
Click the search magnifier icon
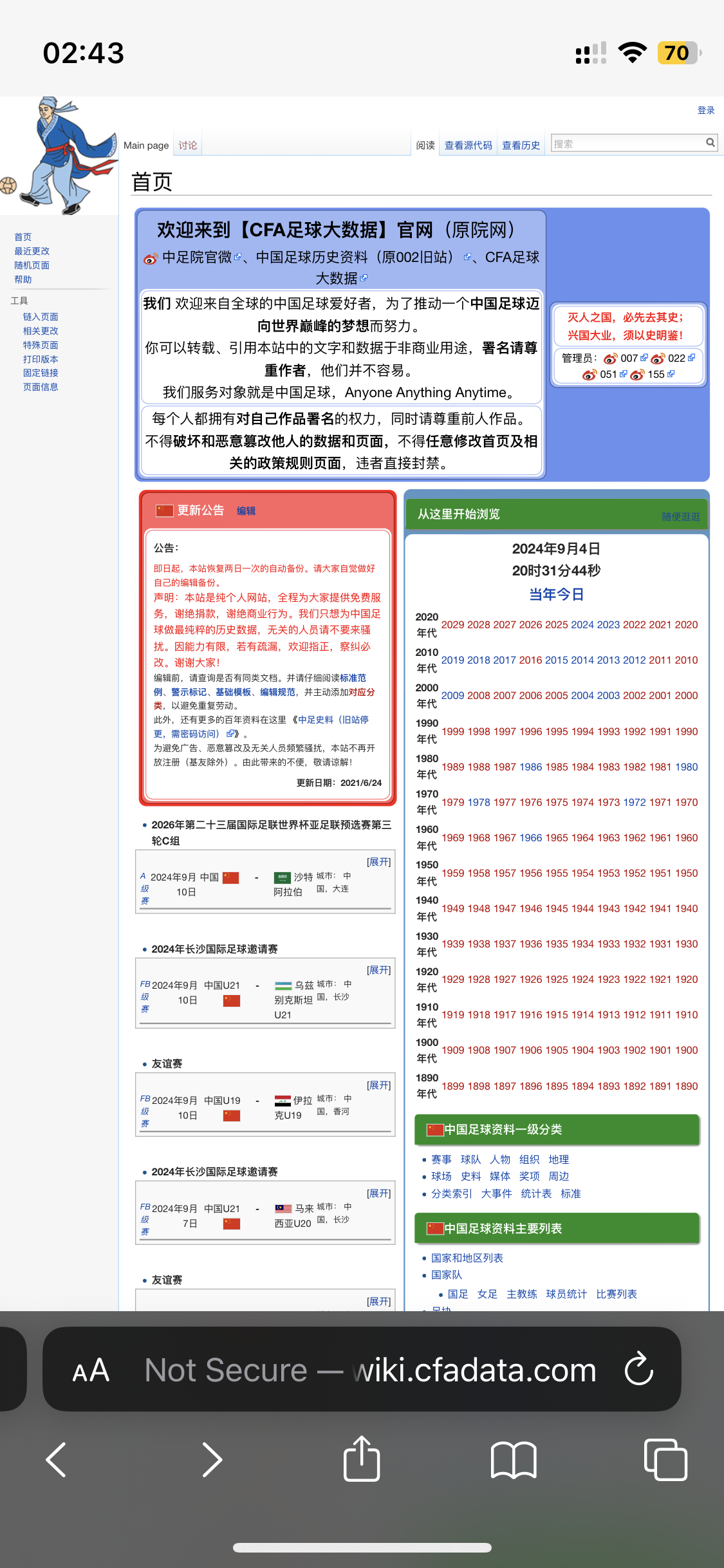710,143
